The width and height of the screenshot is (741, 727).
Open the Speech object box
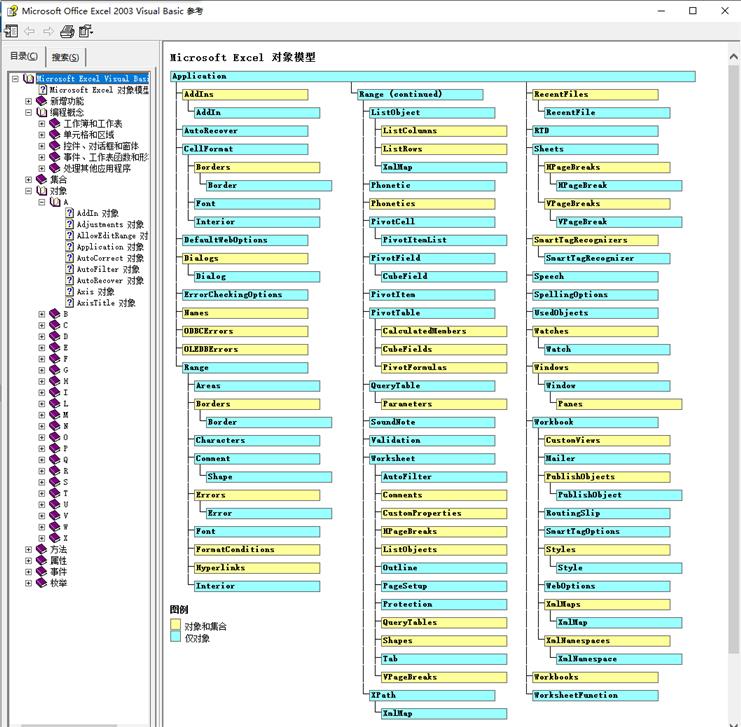point(595,277)
